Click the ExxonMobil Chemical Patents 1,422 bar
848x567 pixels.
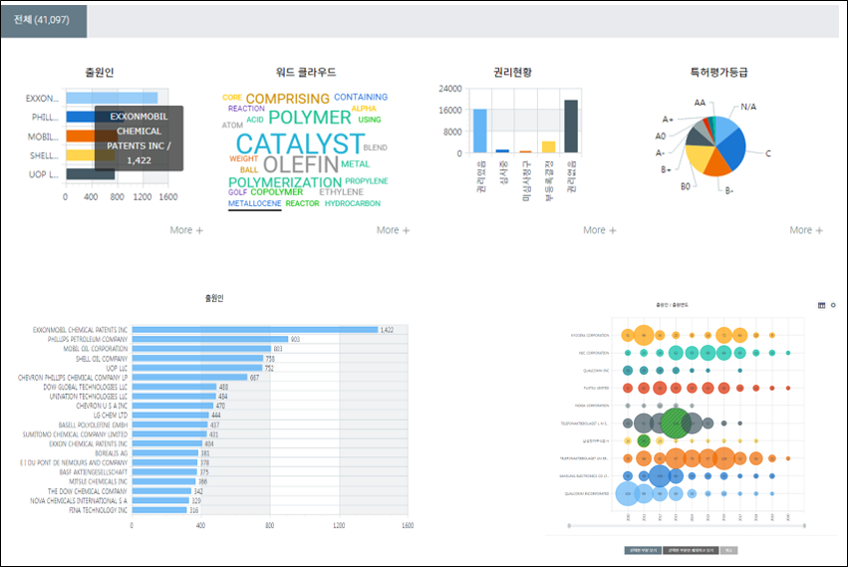pos(254,329)
